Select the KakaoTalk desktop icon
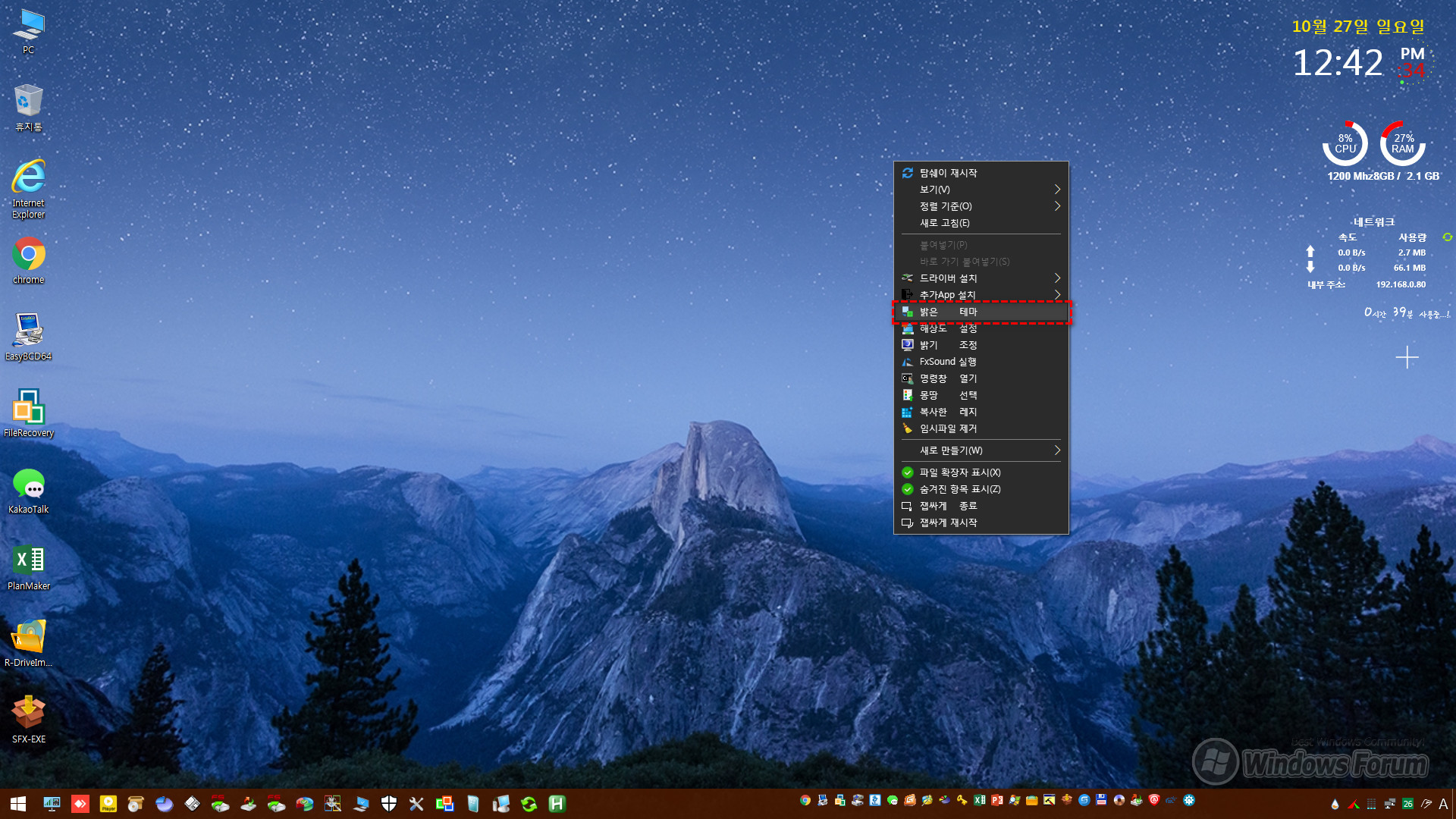Screen dimensions: 1456x819 click(28, 491)
